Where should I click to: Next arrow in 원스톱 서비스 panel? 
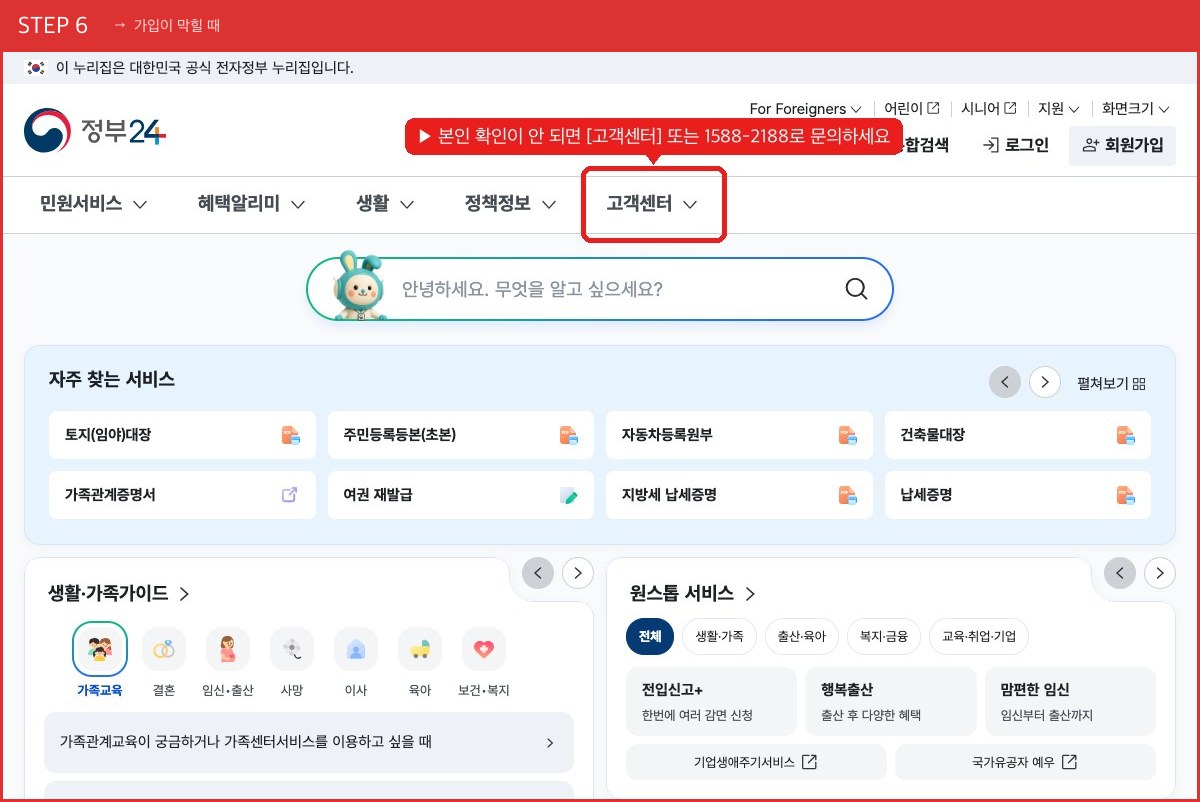point(1160,573)
